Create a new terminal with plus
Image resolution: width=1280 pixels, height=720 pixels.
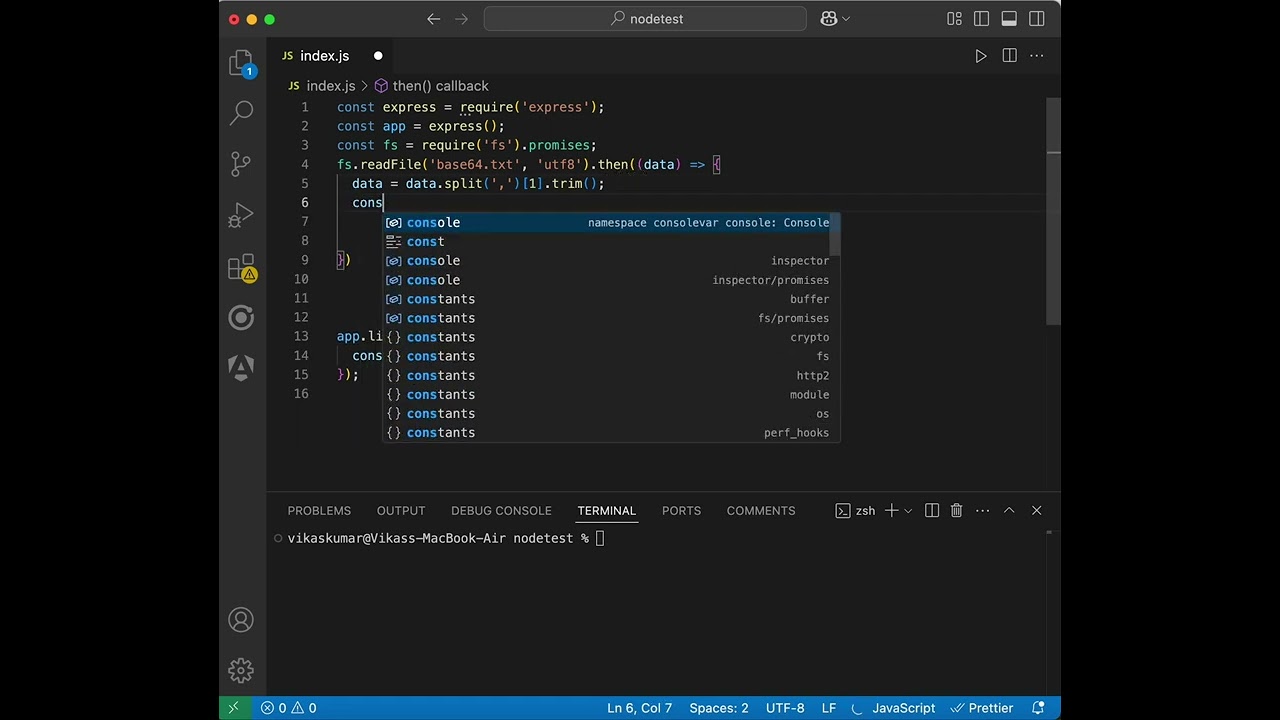(891, 510)
